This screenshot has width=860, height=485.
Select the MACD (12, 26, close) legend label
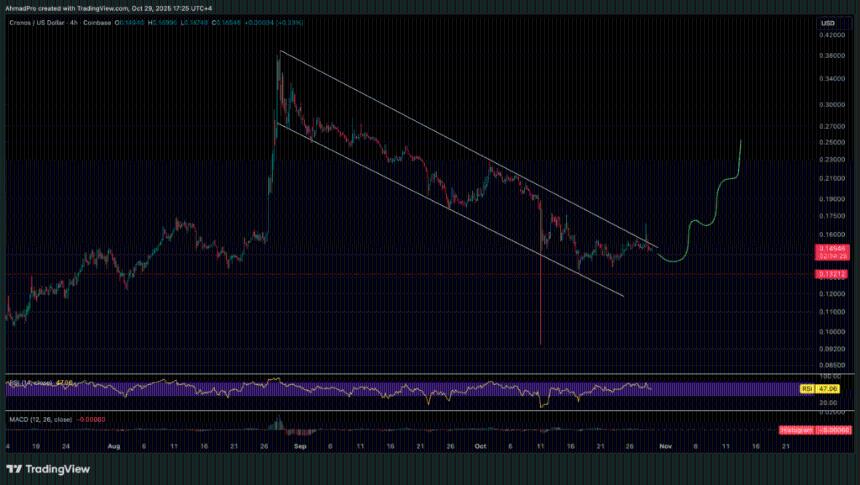[x=40, y=419]
